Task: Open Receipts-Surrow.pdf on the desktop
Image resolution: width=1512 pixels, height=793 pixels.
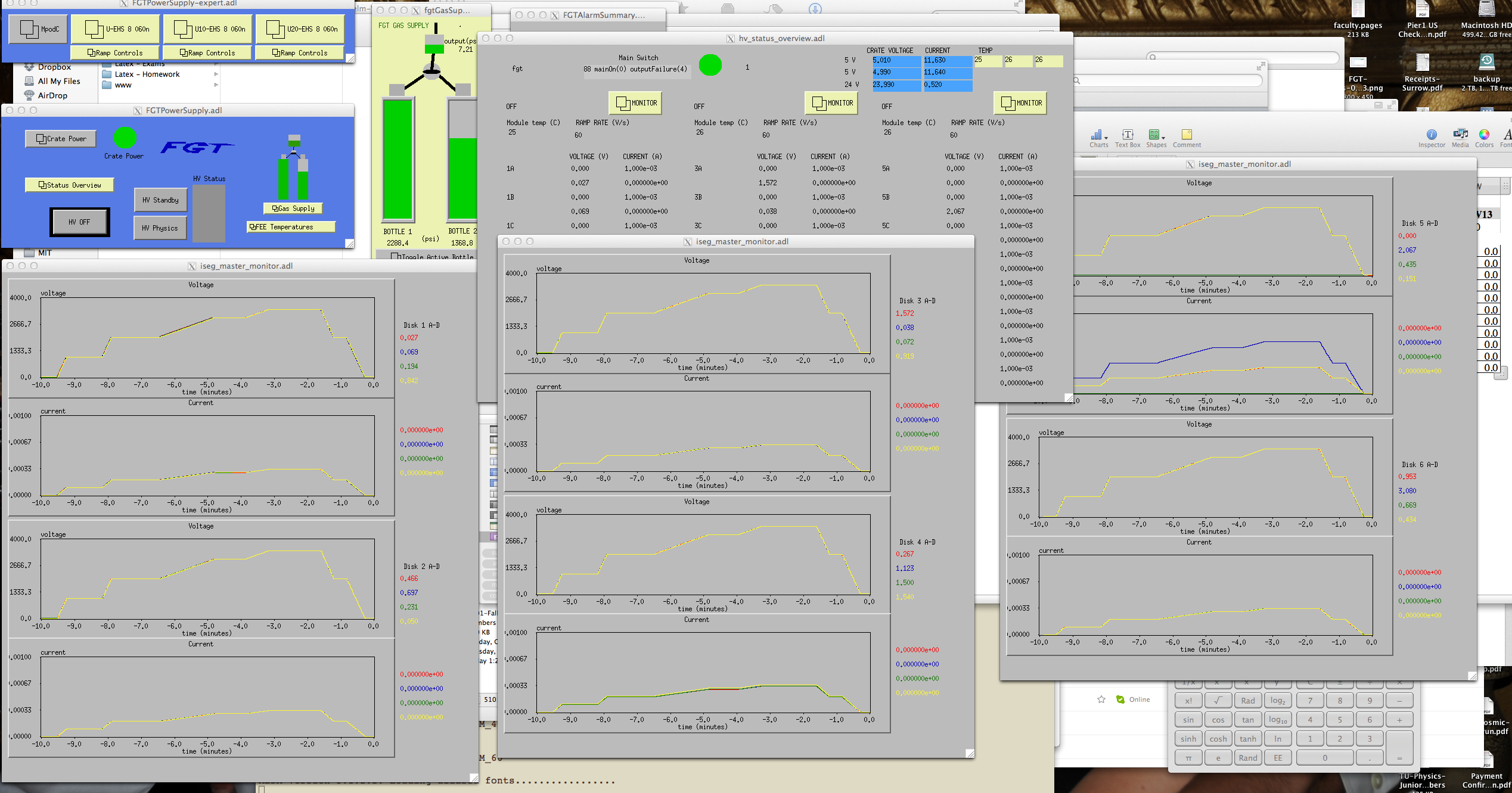Action: pyautogui.click(x=1422, y=73)
